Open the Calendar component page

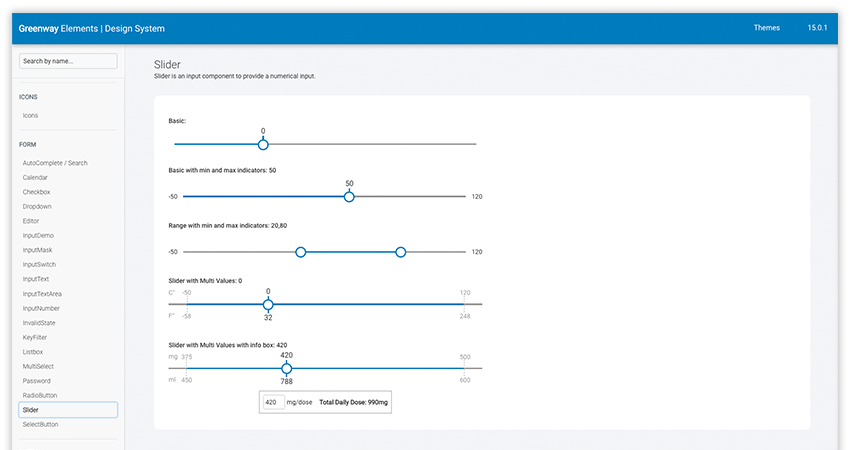(35, 177)
